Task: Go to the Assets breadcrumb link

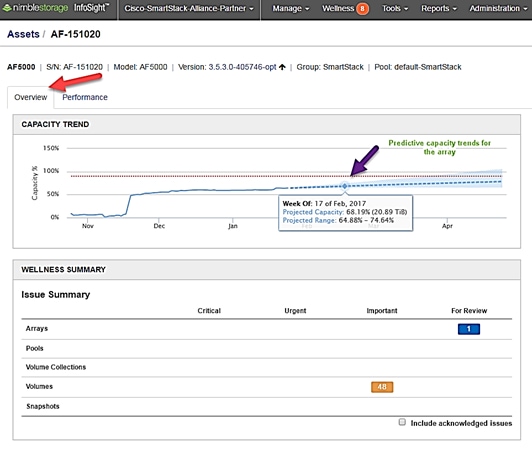Action: click(x=23, y=34)
